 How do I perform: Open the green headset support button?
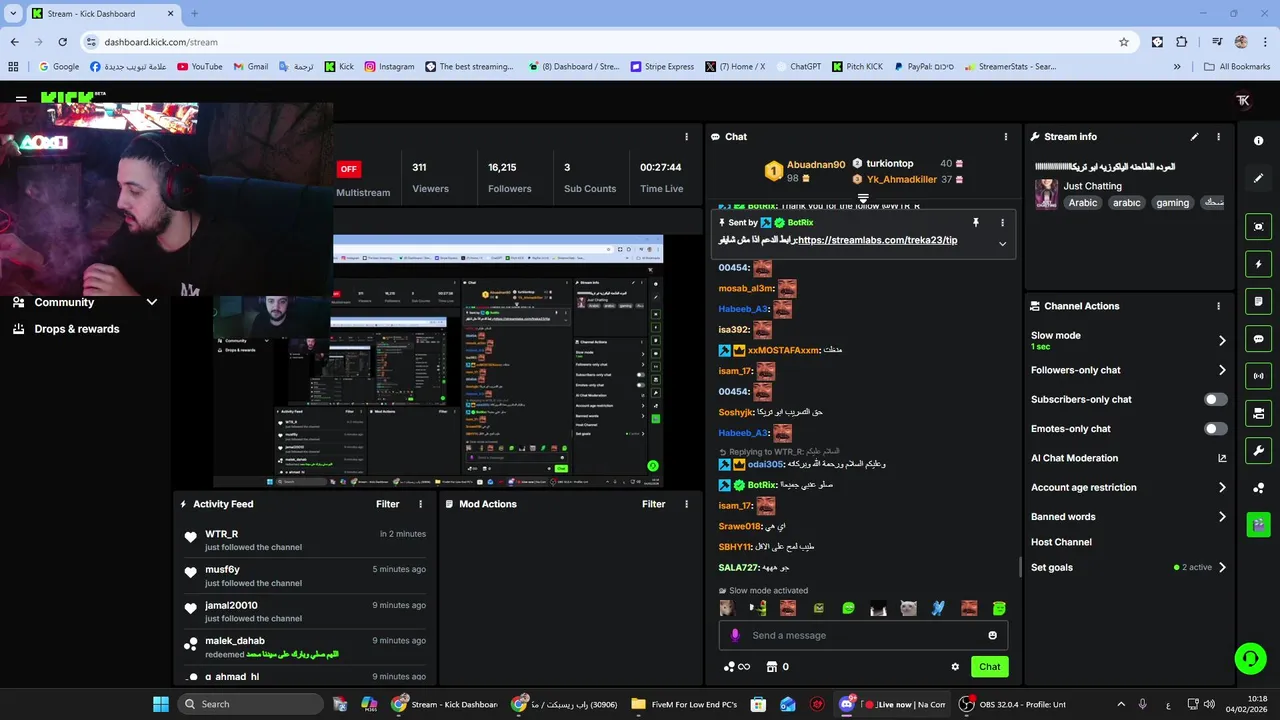1250,658
